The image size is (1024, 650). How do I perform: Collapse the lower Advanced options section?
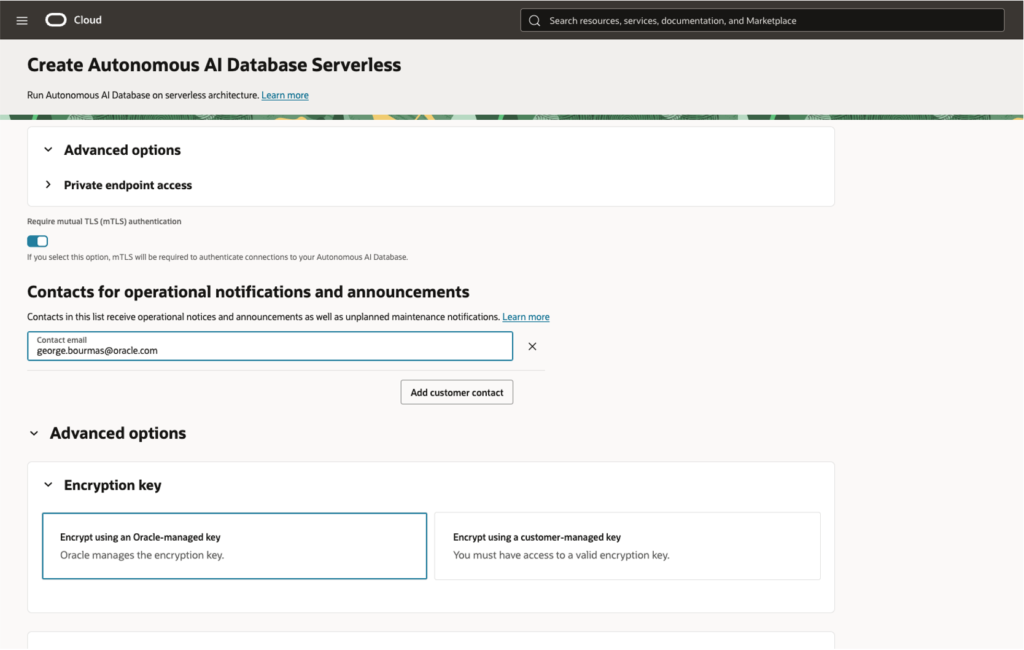point(34,433)
